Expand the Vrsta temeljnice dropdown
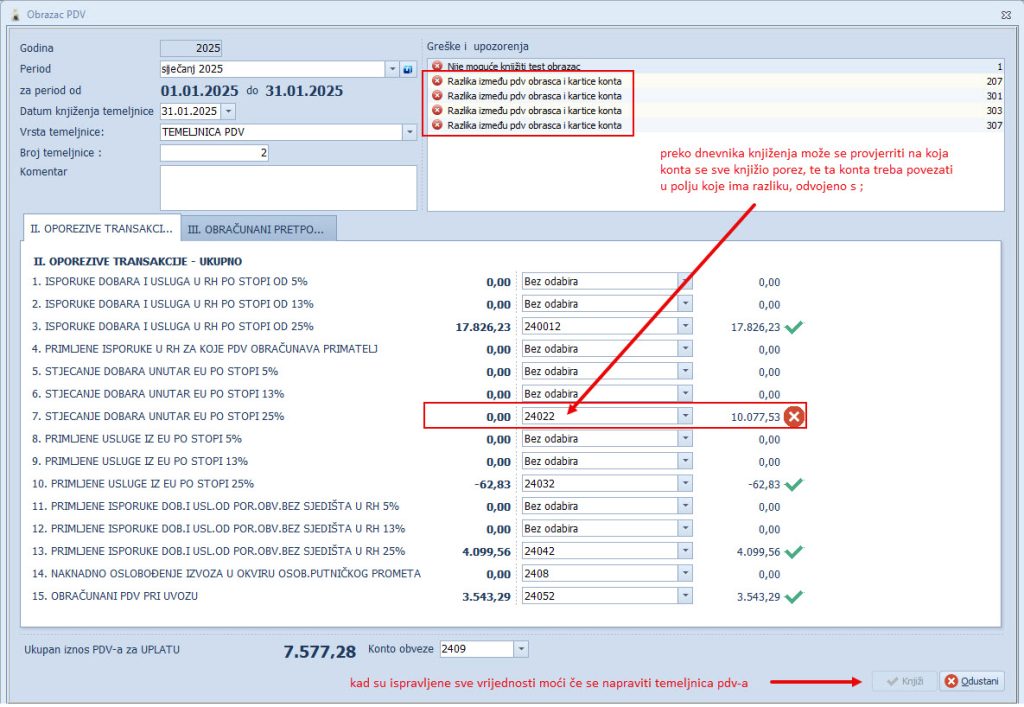 409,132
